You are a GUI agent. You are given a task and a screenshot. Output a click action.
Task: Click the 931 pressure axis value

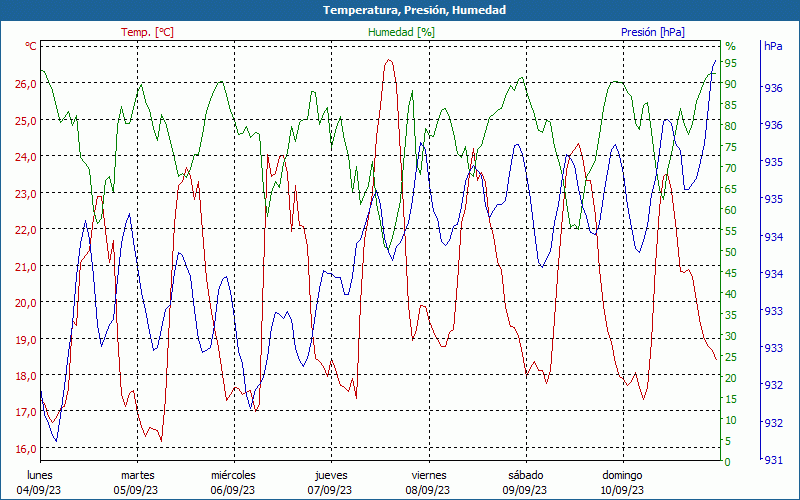click(x=773, y=460)
